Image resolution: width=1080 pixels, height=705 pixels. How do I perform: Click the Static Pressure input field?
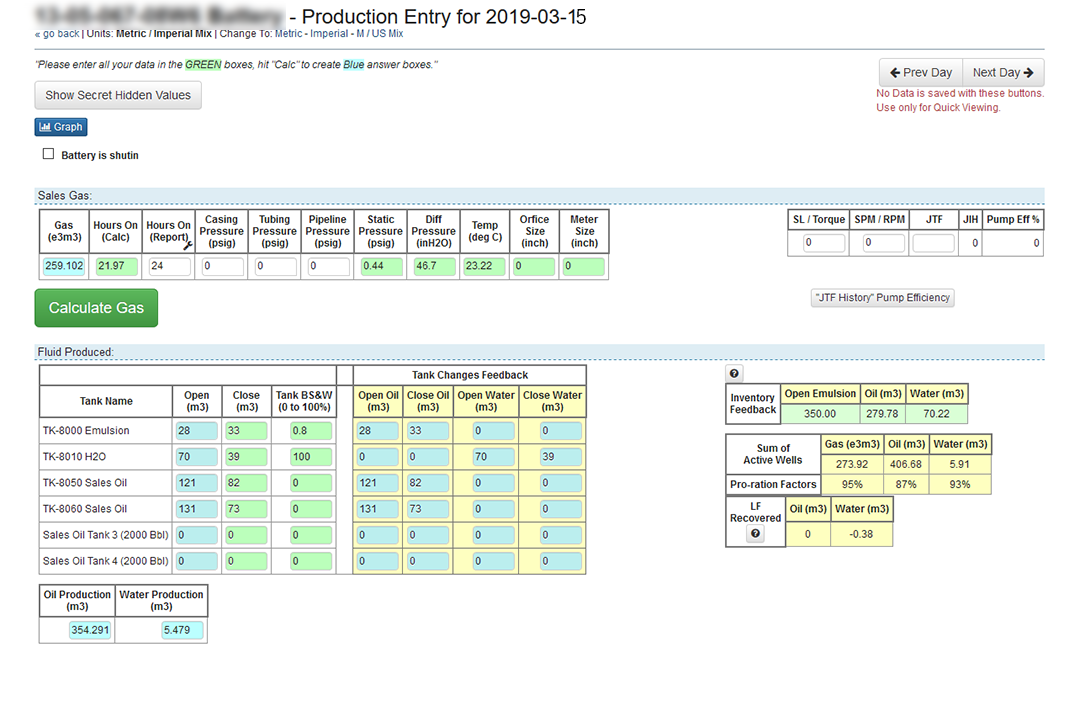point(381,267)
